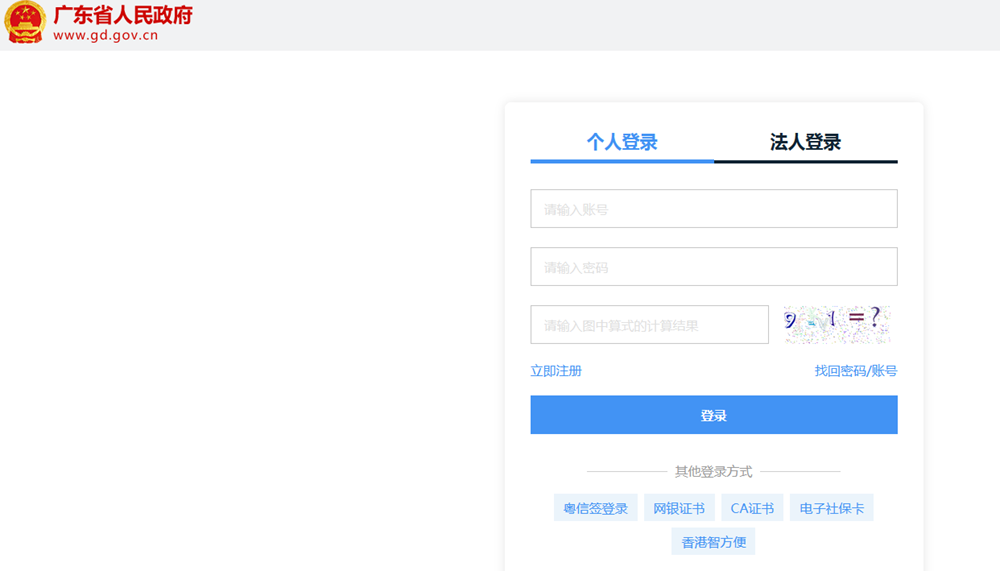The image size is (1000, 571).
Task: Focus the 请输入密码 password field
Action: [713, 267]
